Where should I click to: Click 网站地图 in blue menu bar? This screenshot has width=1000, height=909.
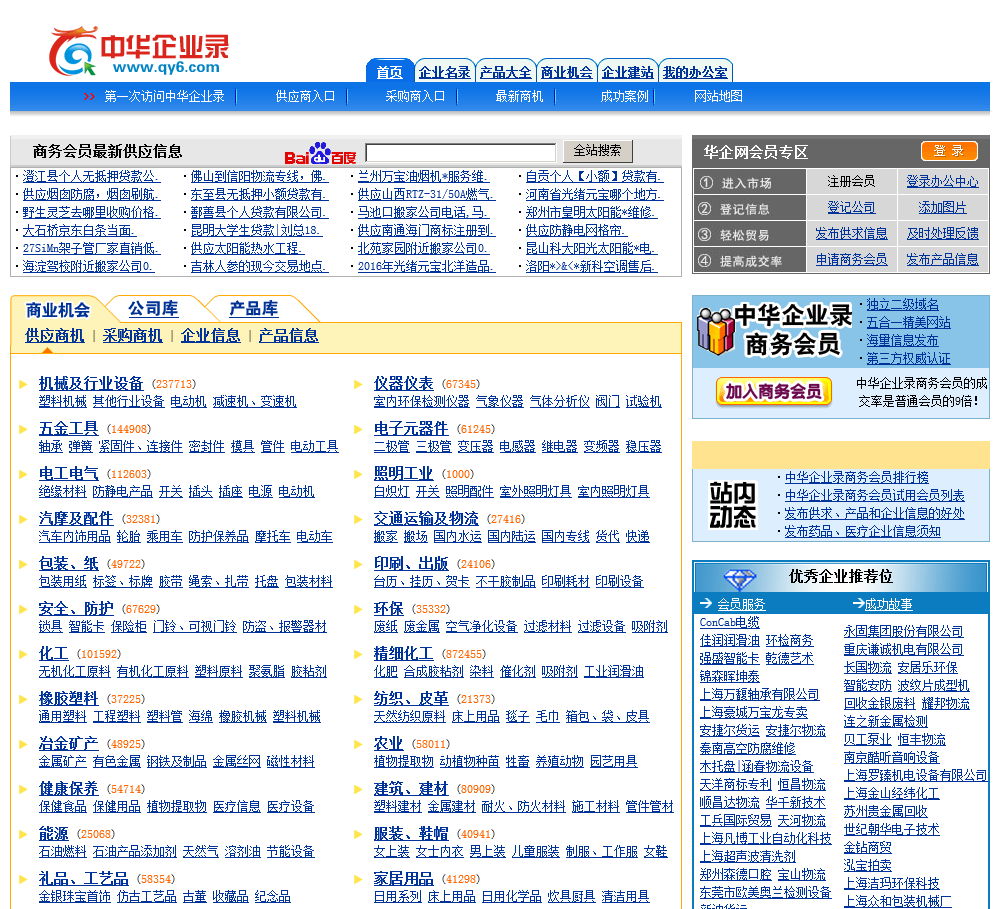pyautogui.click(x=718, y=96)
